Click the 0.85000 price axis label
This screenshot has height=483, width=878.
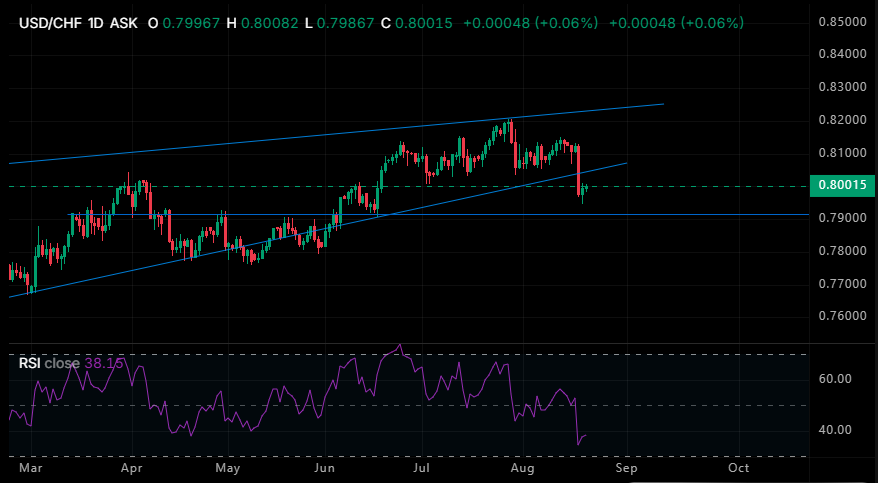[842, 22]
